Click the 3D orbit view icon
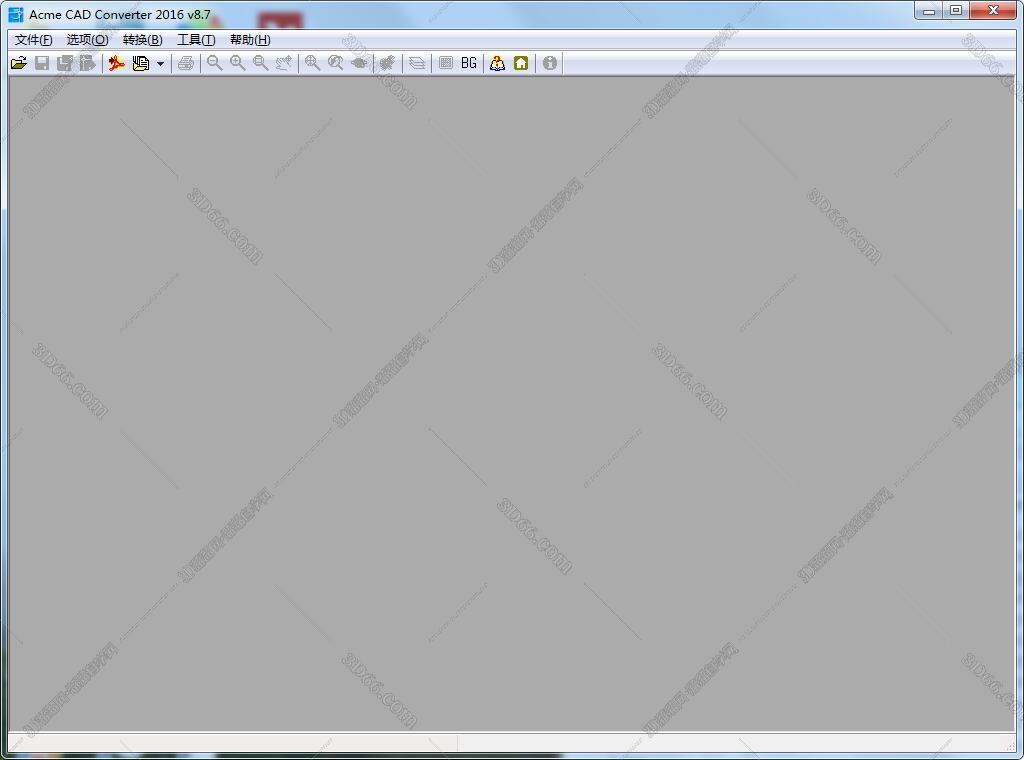This screenshot has height=760, width=1024. [359, 63]
